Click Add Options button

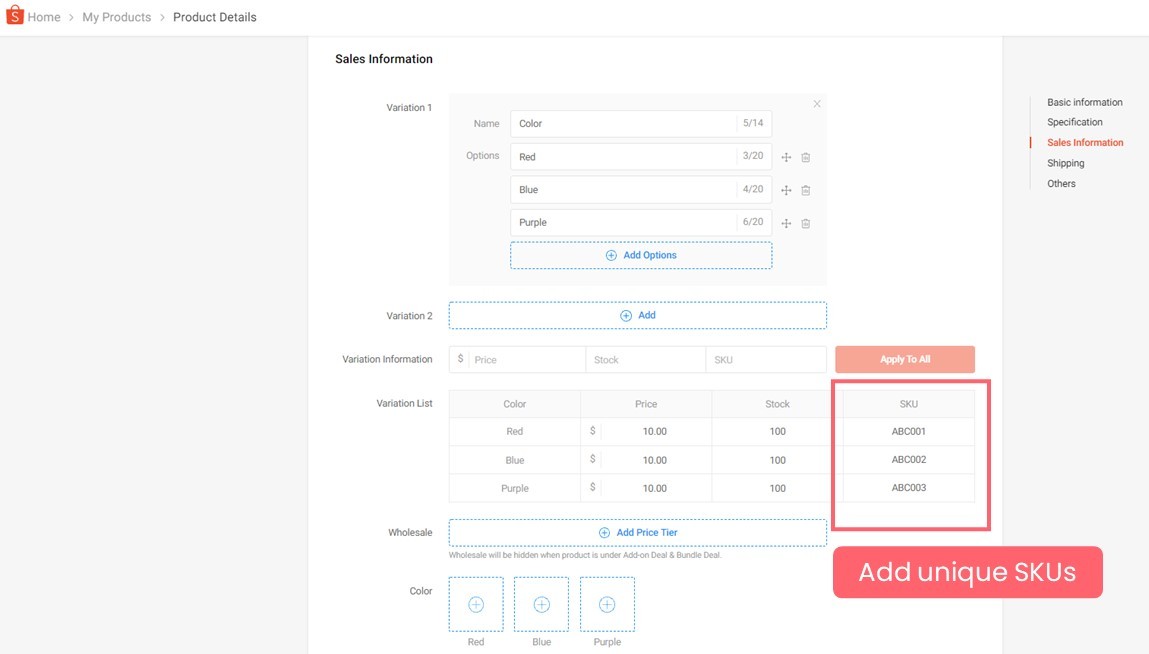640,255
